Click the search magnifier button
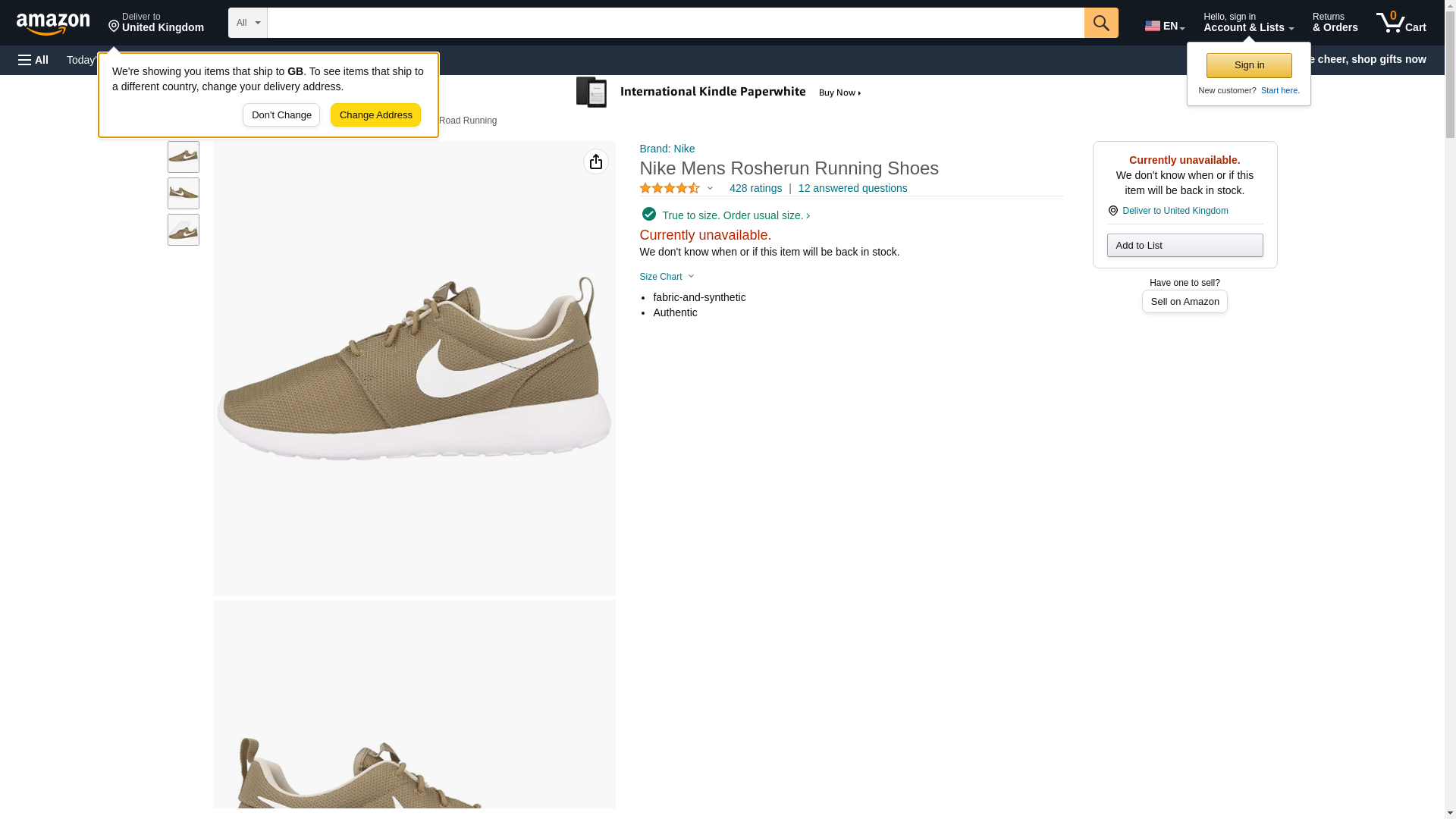Screen dimensions: 1456x819 pyautogui.click(x=1100, y=23)
